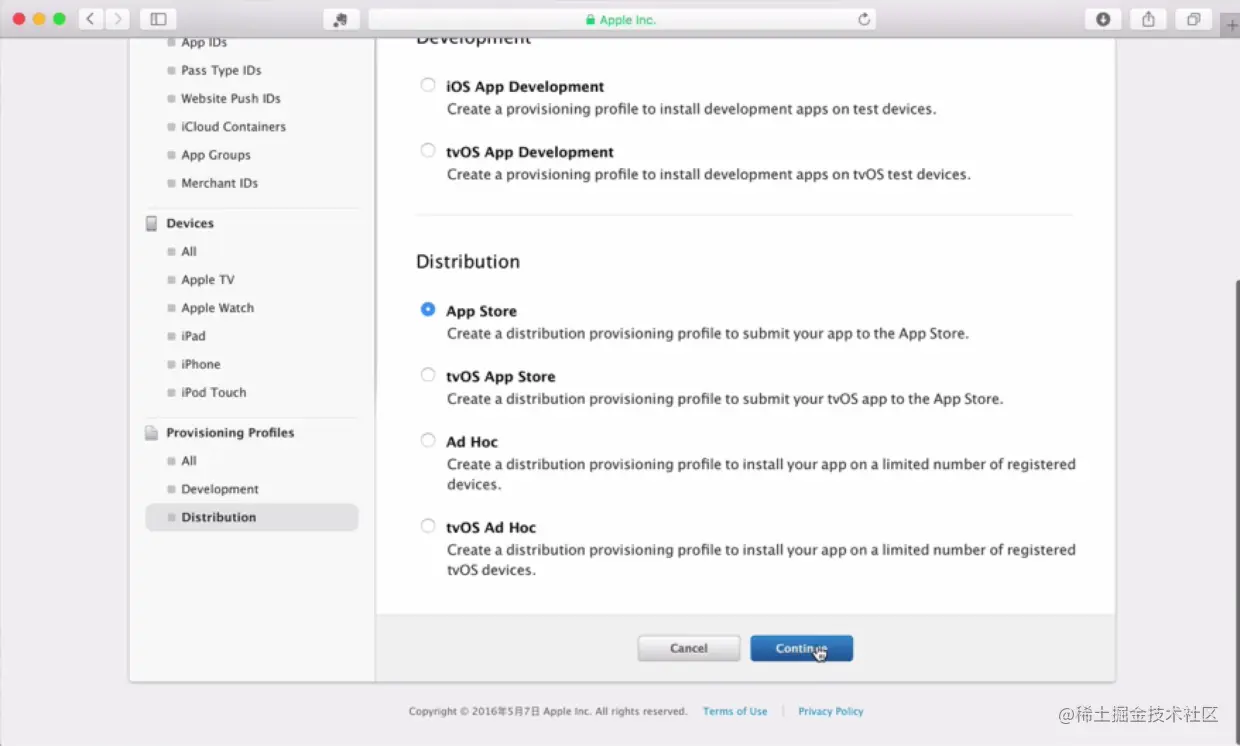
Task: Select Development under Provisioning Profiles
Action: (x=220, y=489)
